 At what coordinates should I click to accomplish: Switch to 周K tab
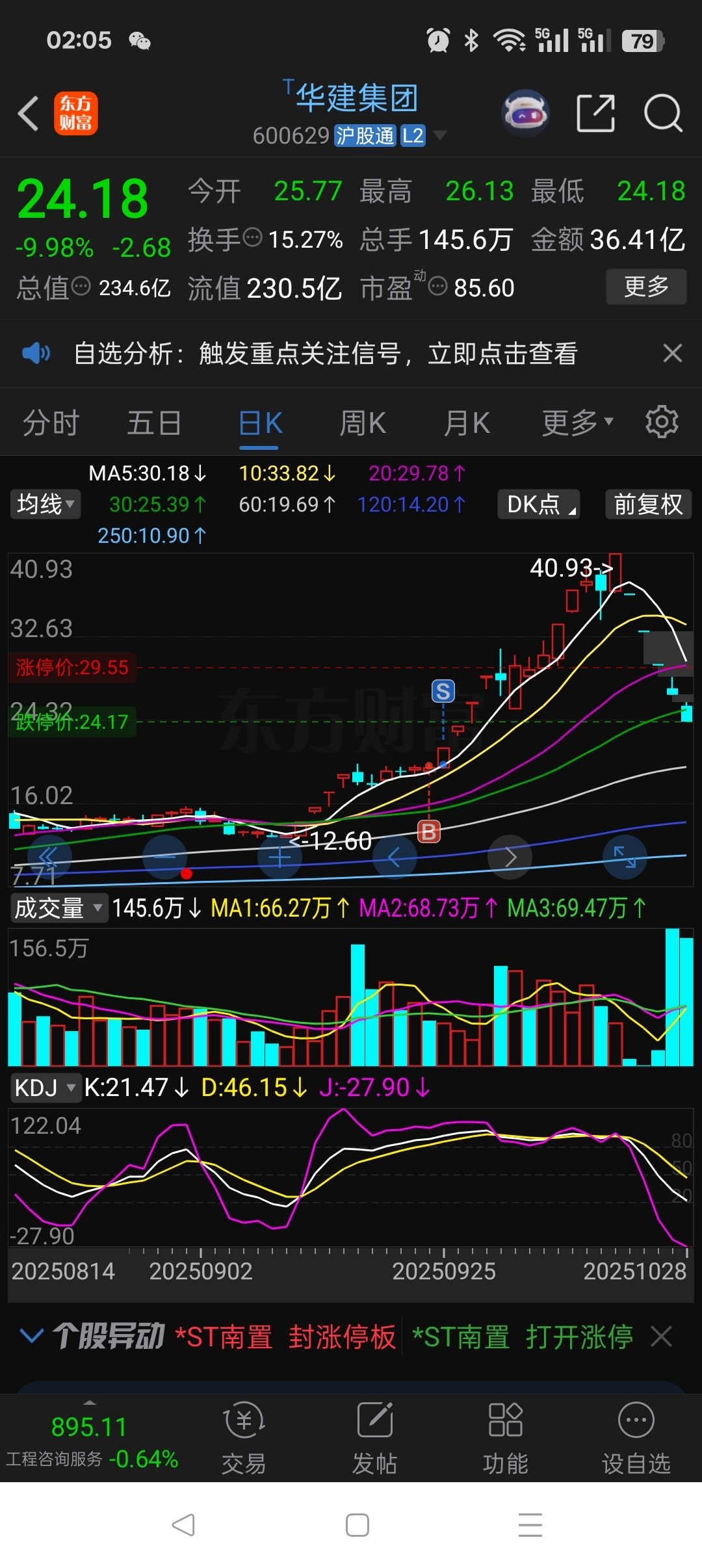tap(363, 423)
